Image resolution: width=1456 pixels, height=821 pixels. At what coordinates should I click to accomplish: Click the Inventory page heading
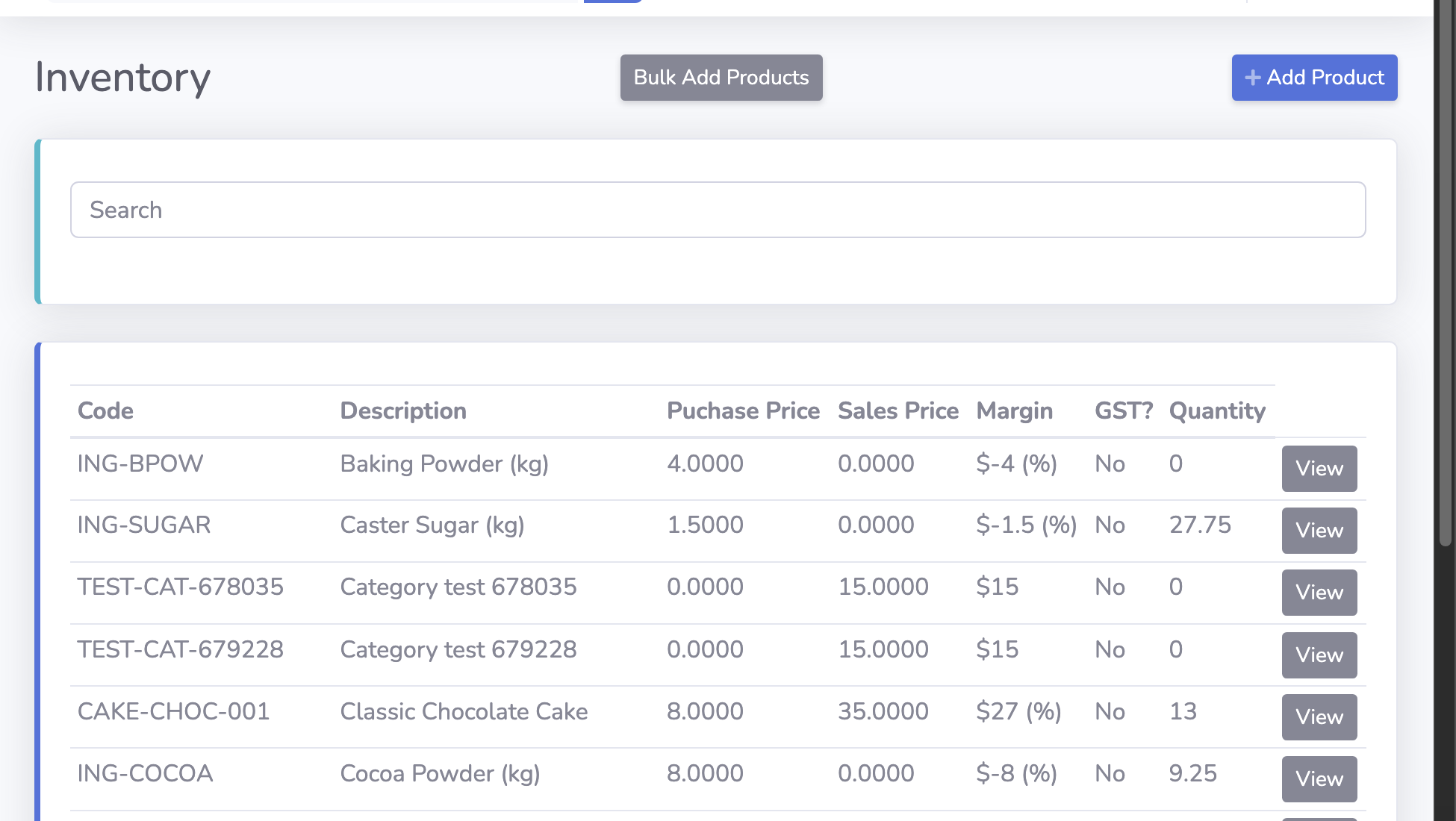tap(123, 78)
